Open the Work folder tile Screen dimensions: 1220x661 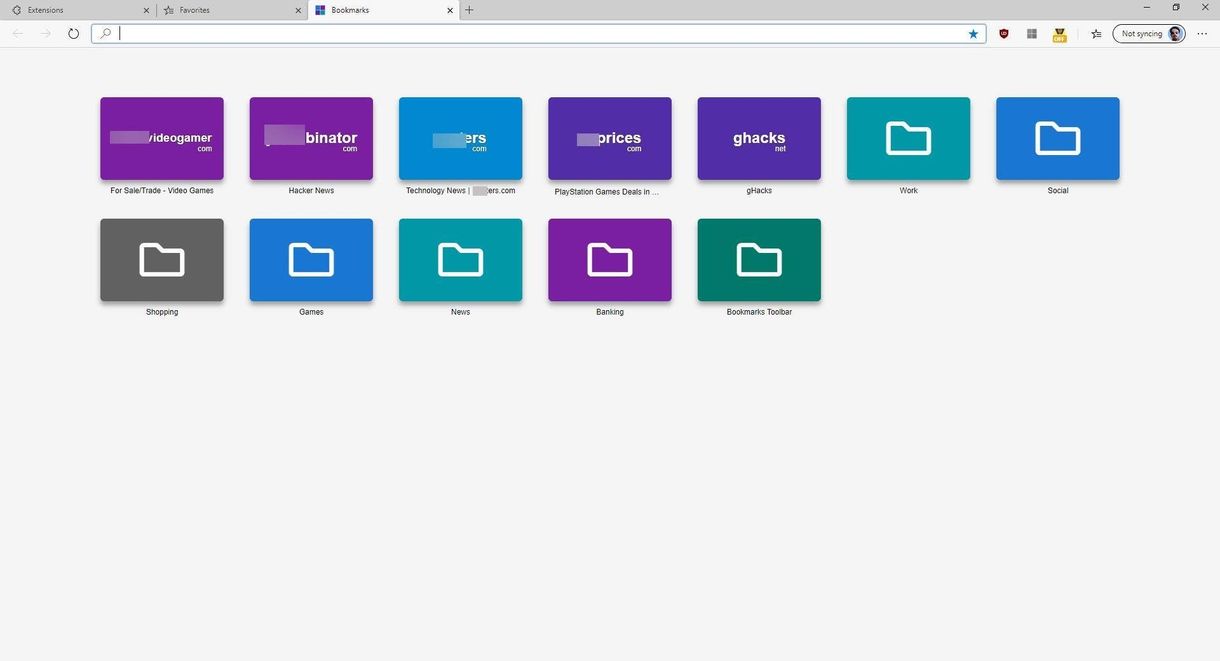point(908,138)
